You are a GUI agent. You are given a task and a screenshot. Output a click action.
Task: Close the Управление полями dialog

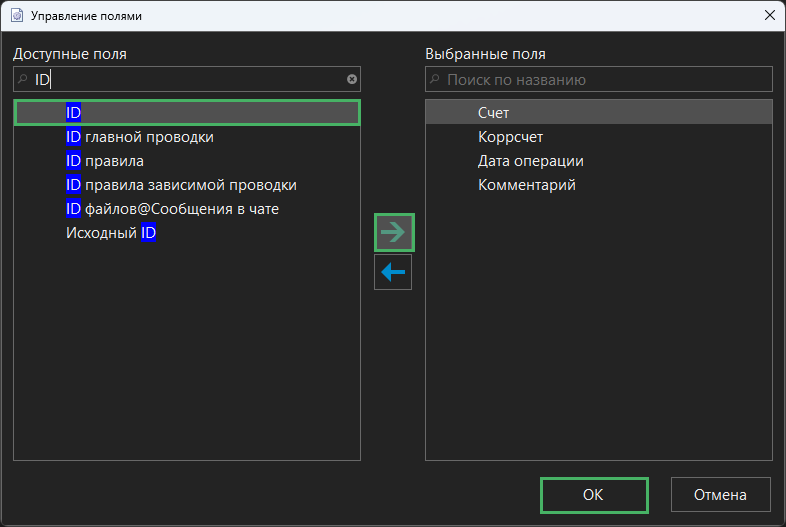(768, 16)
